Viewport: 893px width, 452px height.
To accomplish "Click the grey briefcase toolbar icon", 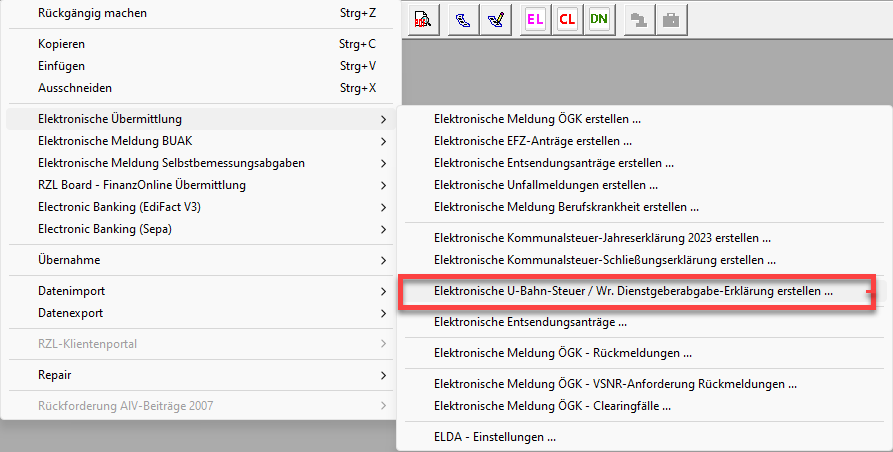I will 671,19.
